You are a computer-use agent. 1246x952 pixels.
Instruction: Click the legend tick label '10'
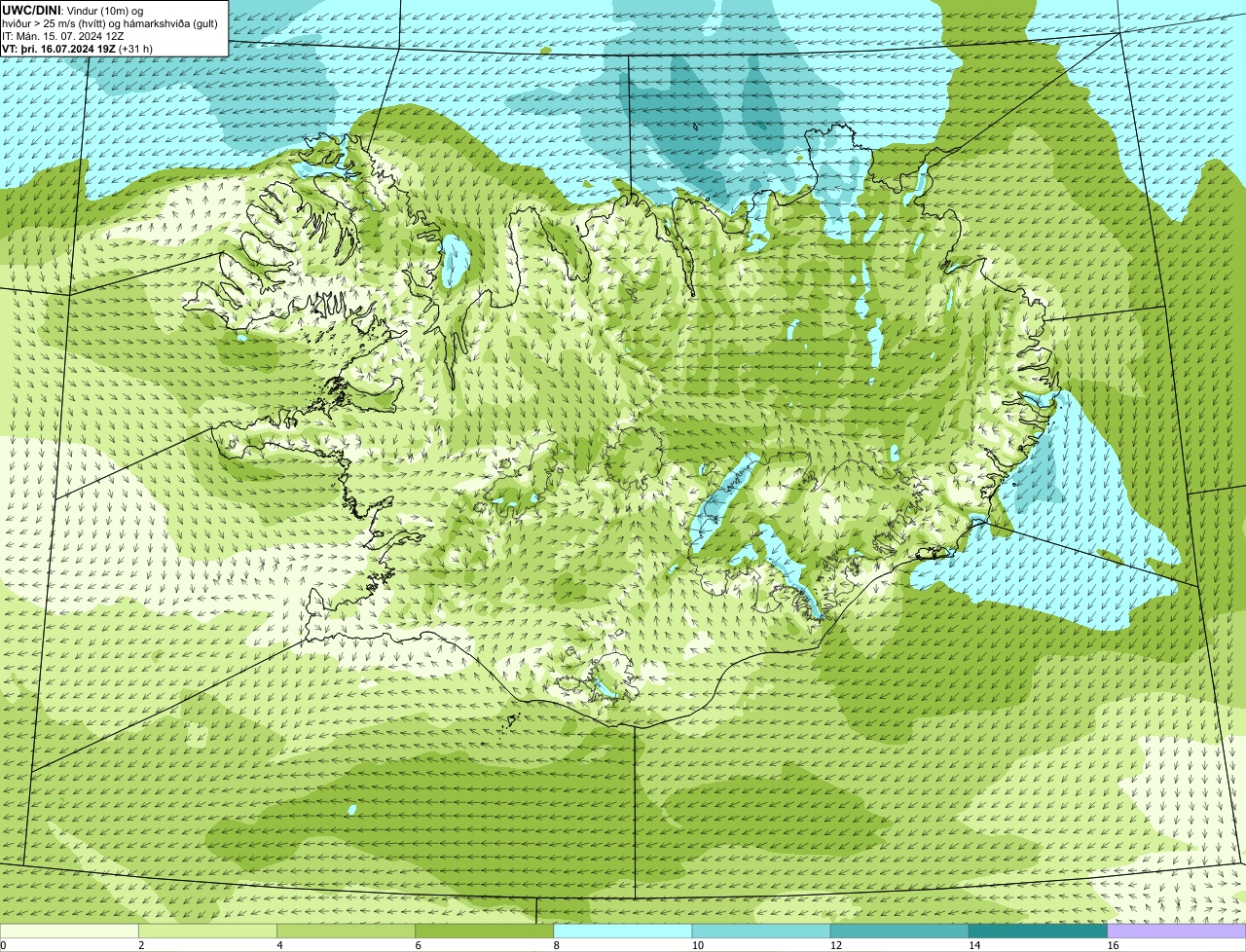coord(698,945)
